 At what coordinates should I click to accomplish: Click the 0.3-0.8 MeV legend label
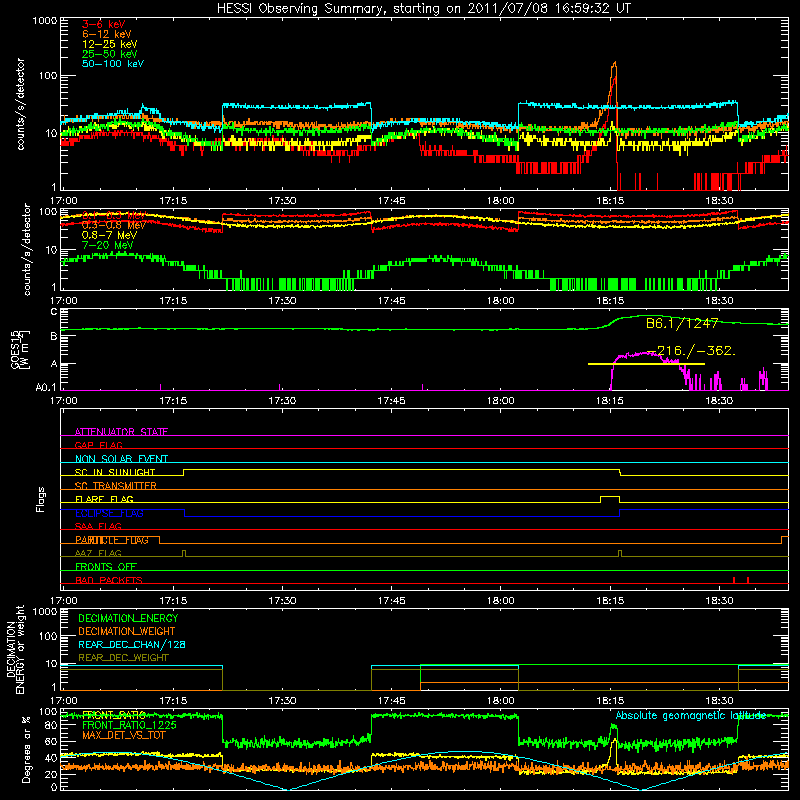pyautogui.click(x=114, y=225)
